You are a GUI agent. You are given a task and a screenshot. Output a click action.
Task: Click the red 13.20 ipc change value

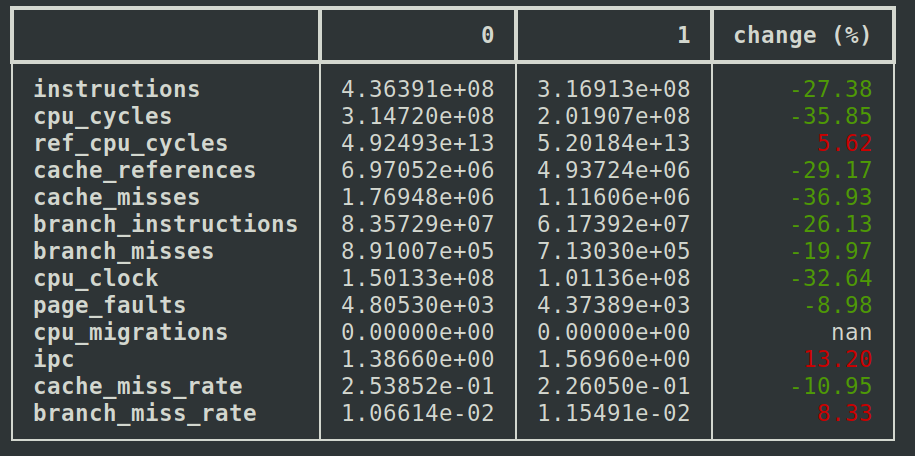844,359
